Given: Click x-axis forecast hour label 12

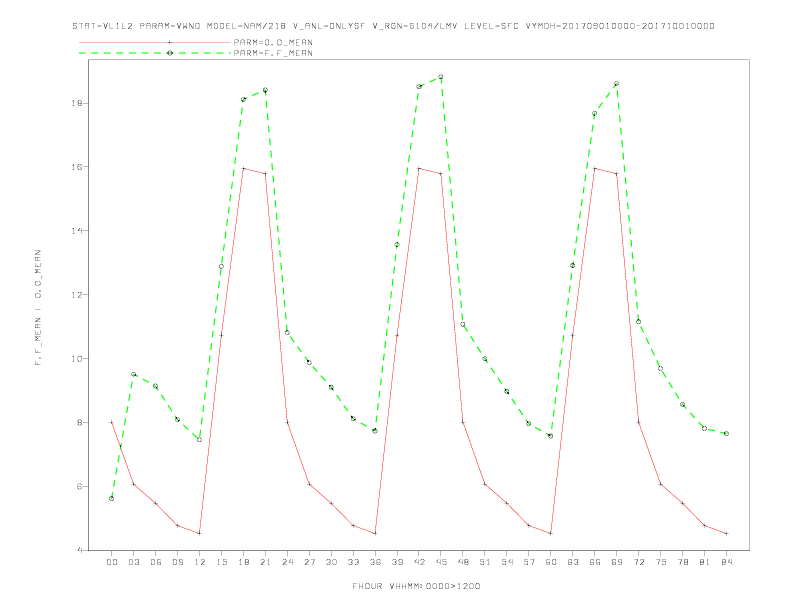Looking at the screenshot, I should tap(200, 562).
